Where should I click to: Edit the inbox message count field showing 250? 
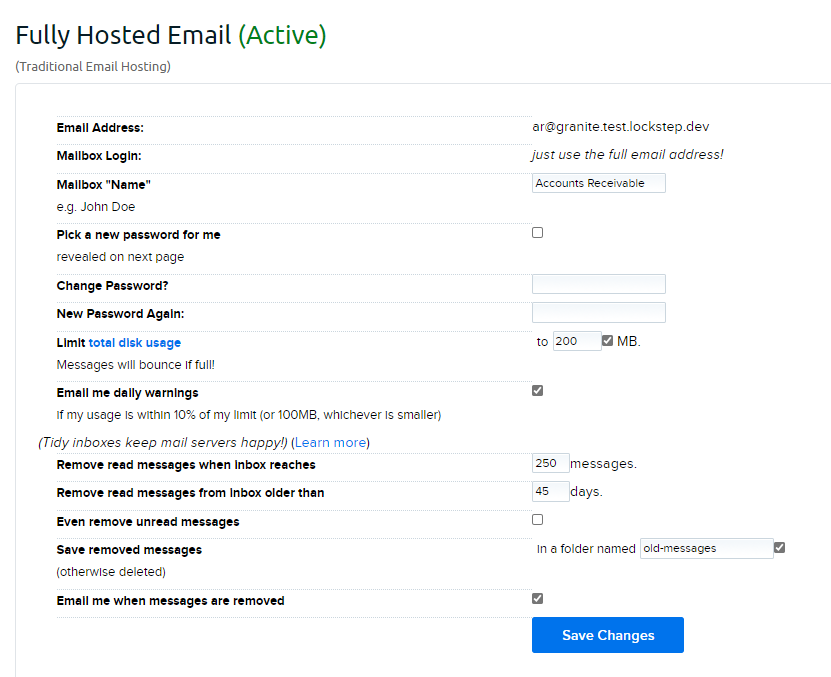coord(550,463)
